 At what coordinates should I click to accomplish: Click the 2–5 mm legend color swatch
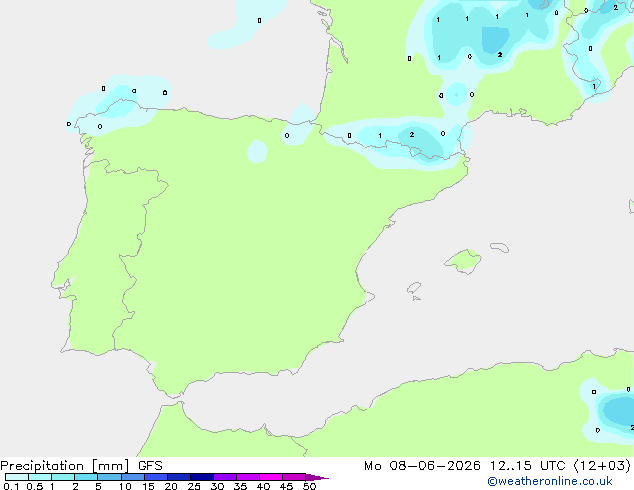click(x=86, y=477)
